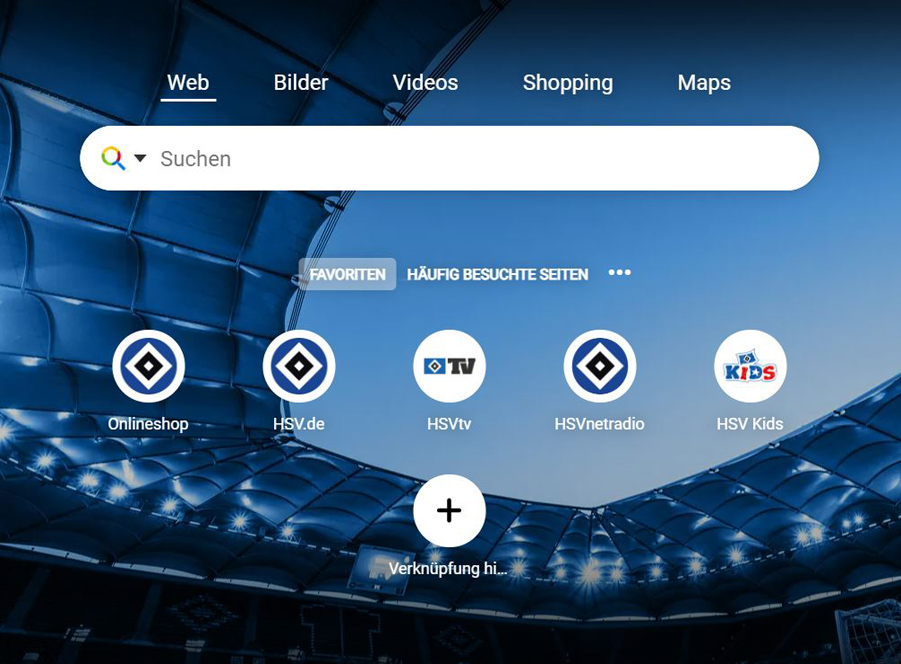The image size is (901, 664).
Task: Select the Videos search tab
Action: tap(425, 83)
